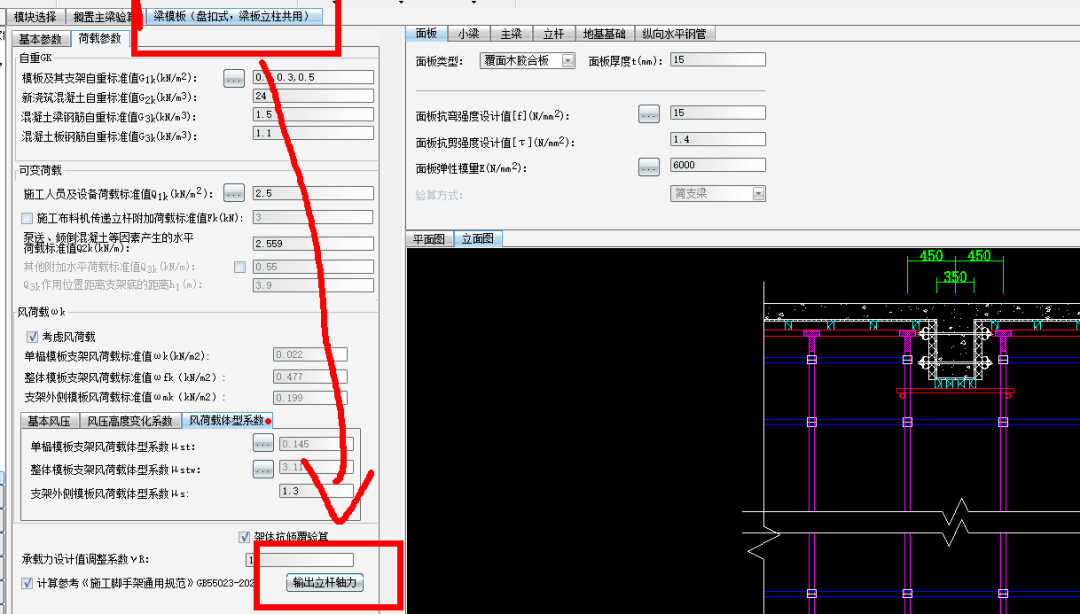
Task: Switch to the 纵向水平钢管 tab
Action: click(x=674, y=33)
